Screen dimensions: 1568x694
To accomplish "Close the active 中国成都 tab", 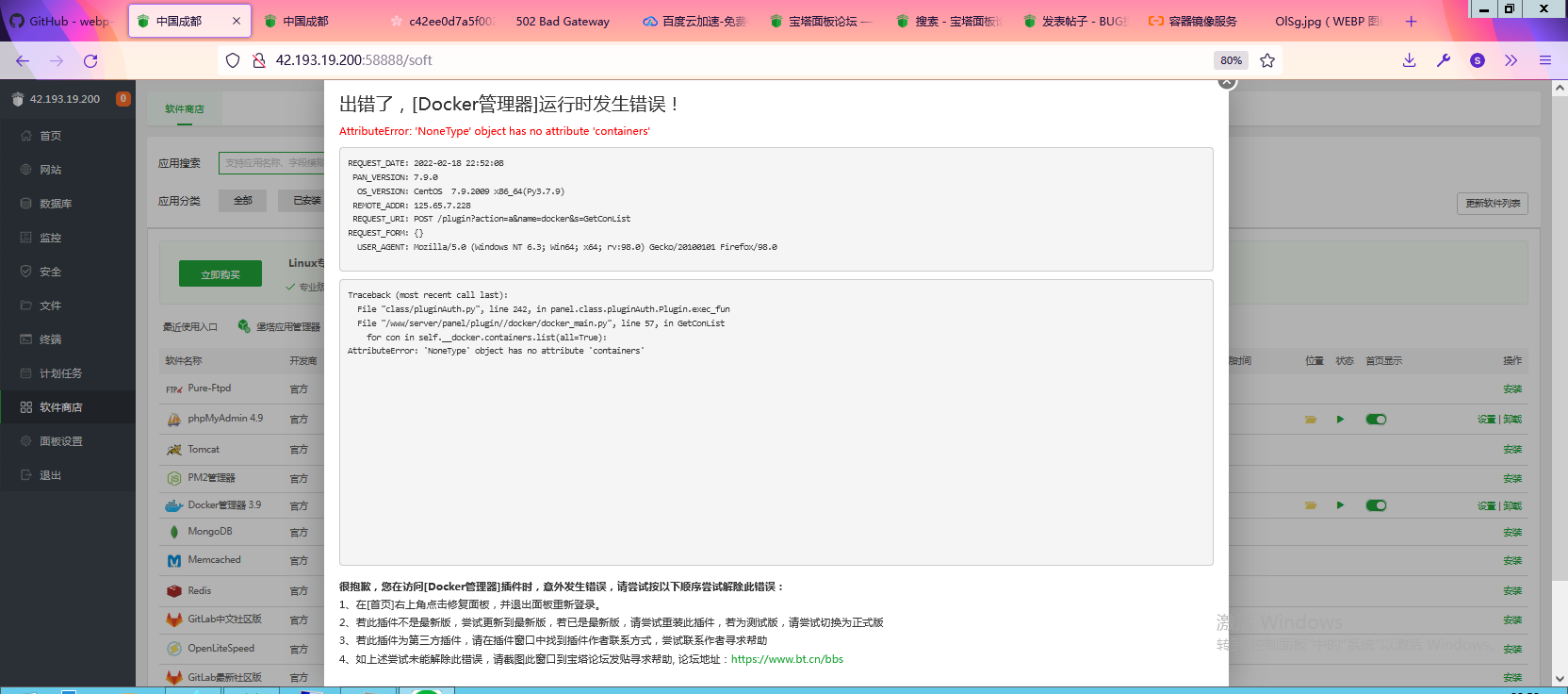I will (236, 21).
